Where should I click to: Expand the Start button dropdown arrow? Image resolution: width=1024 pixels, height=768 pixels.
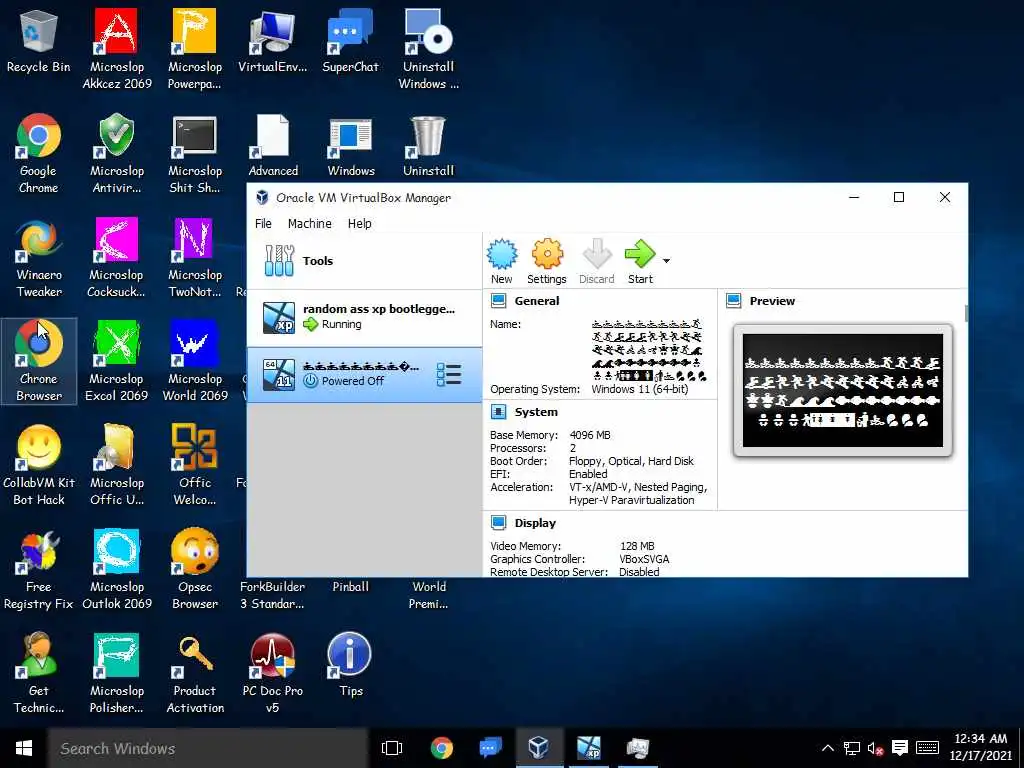[666, 261]
